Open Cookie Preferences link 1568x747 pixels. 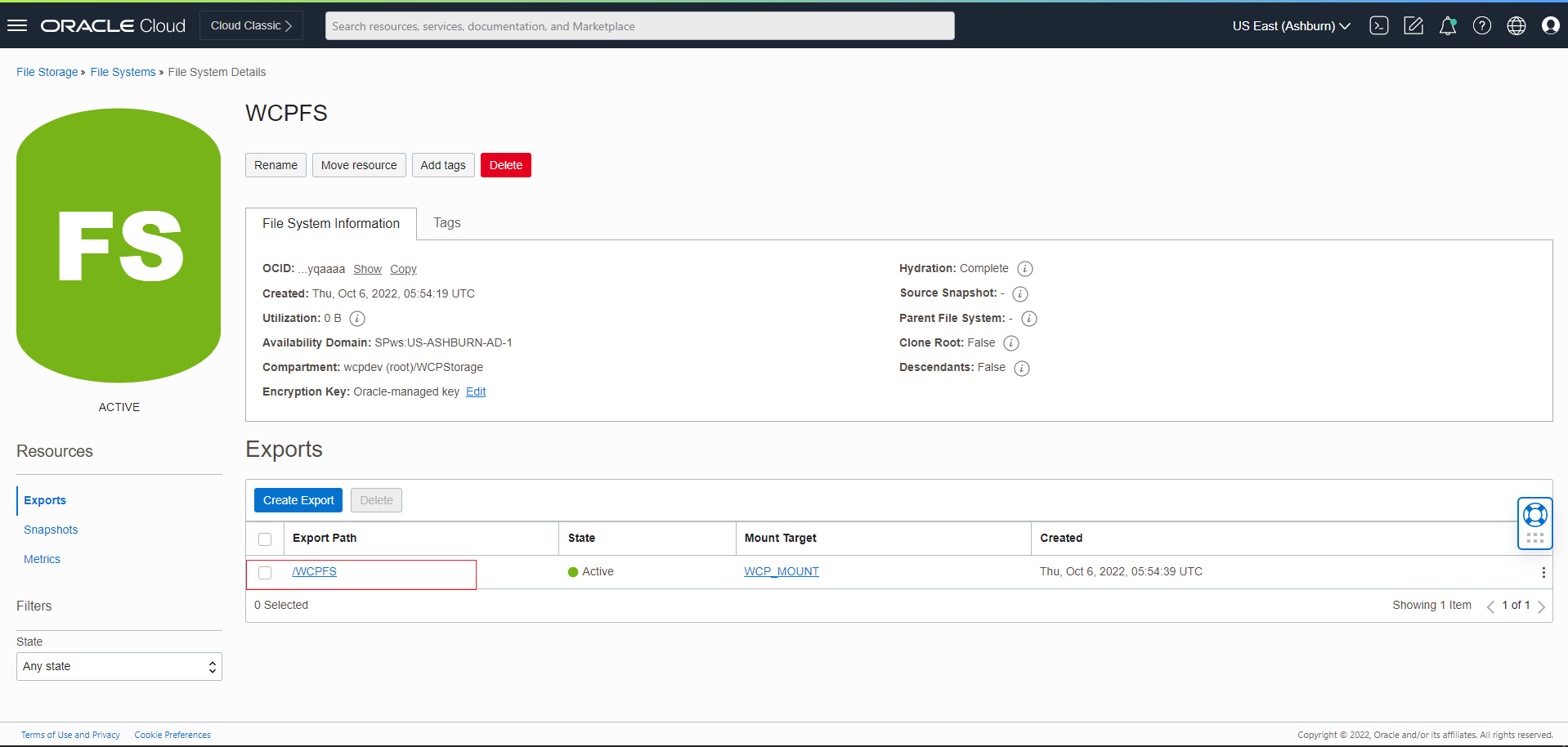pos(172,735)
